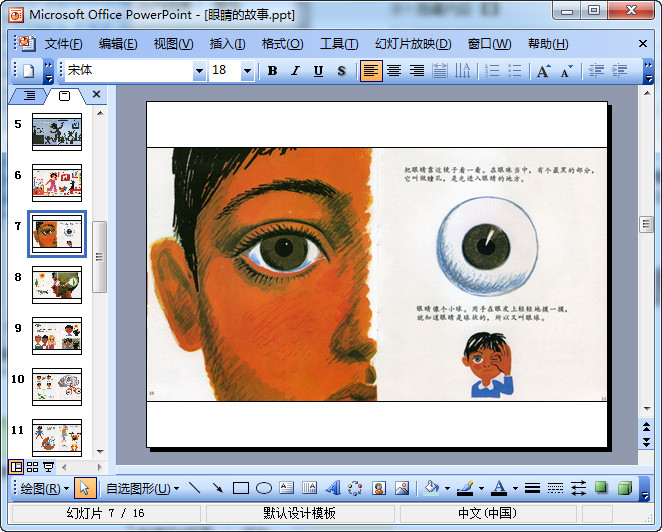Expand formatting toolbar options arrow
Viewport: 662px width, 532px height.
coord(648,71)
